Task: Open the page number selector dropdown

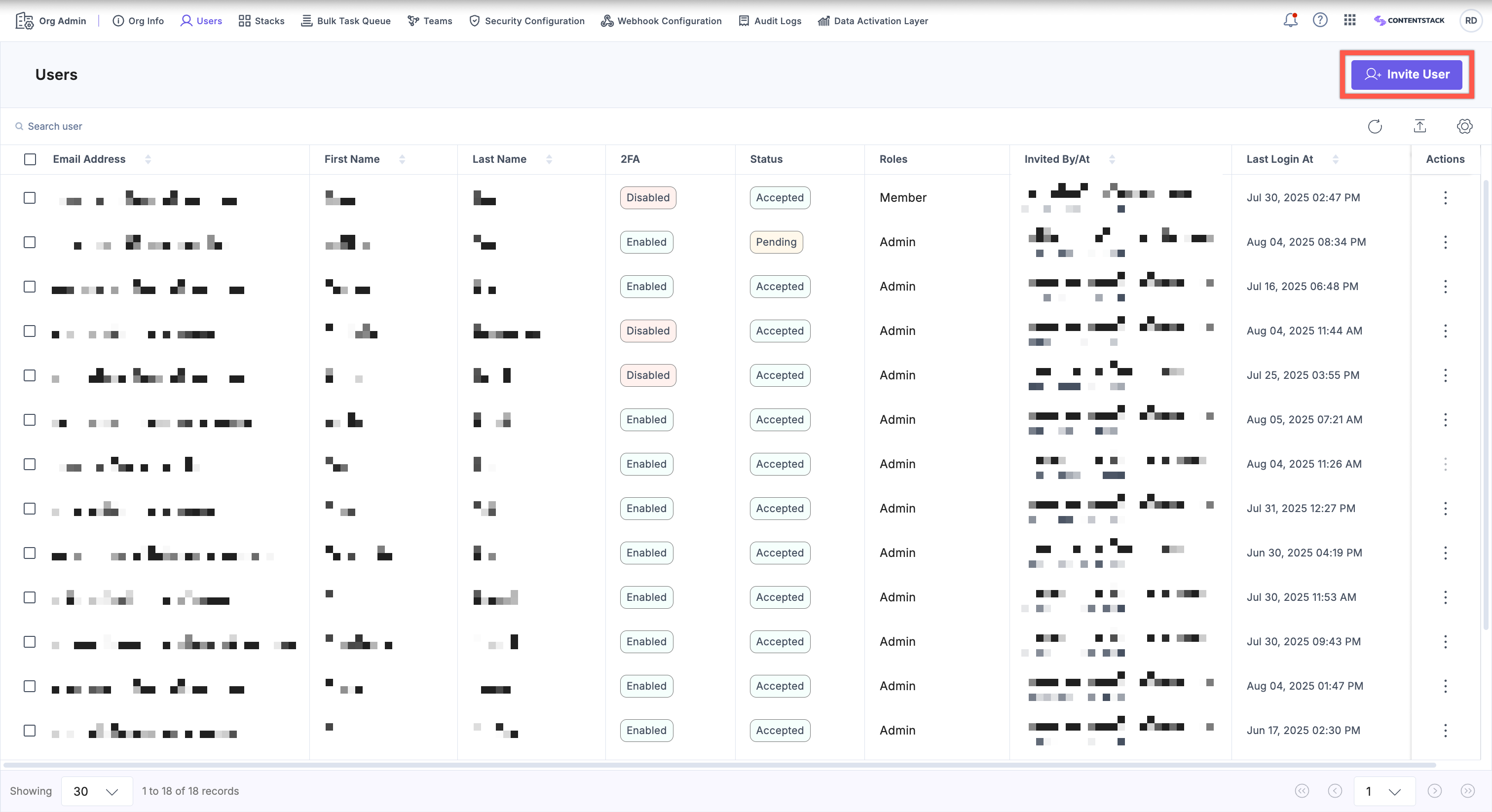Action: point(1383,791)
